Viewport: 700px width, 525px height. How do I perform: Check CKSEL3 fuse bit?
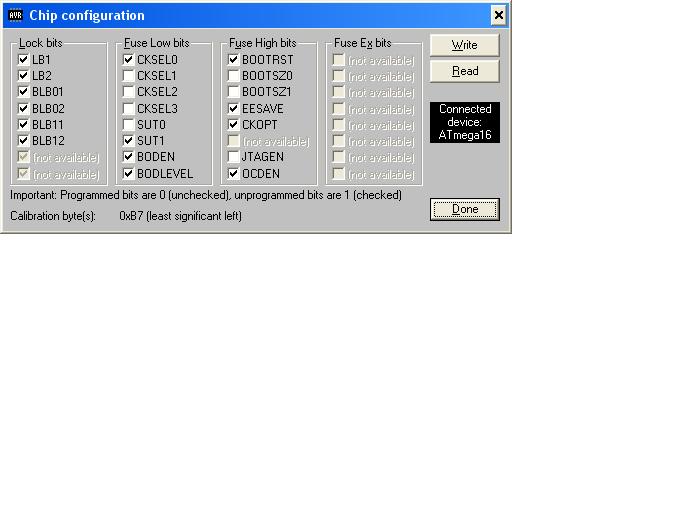pyautogui.click(x=128, y=108)
